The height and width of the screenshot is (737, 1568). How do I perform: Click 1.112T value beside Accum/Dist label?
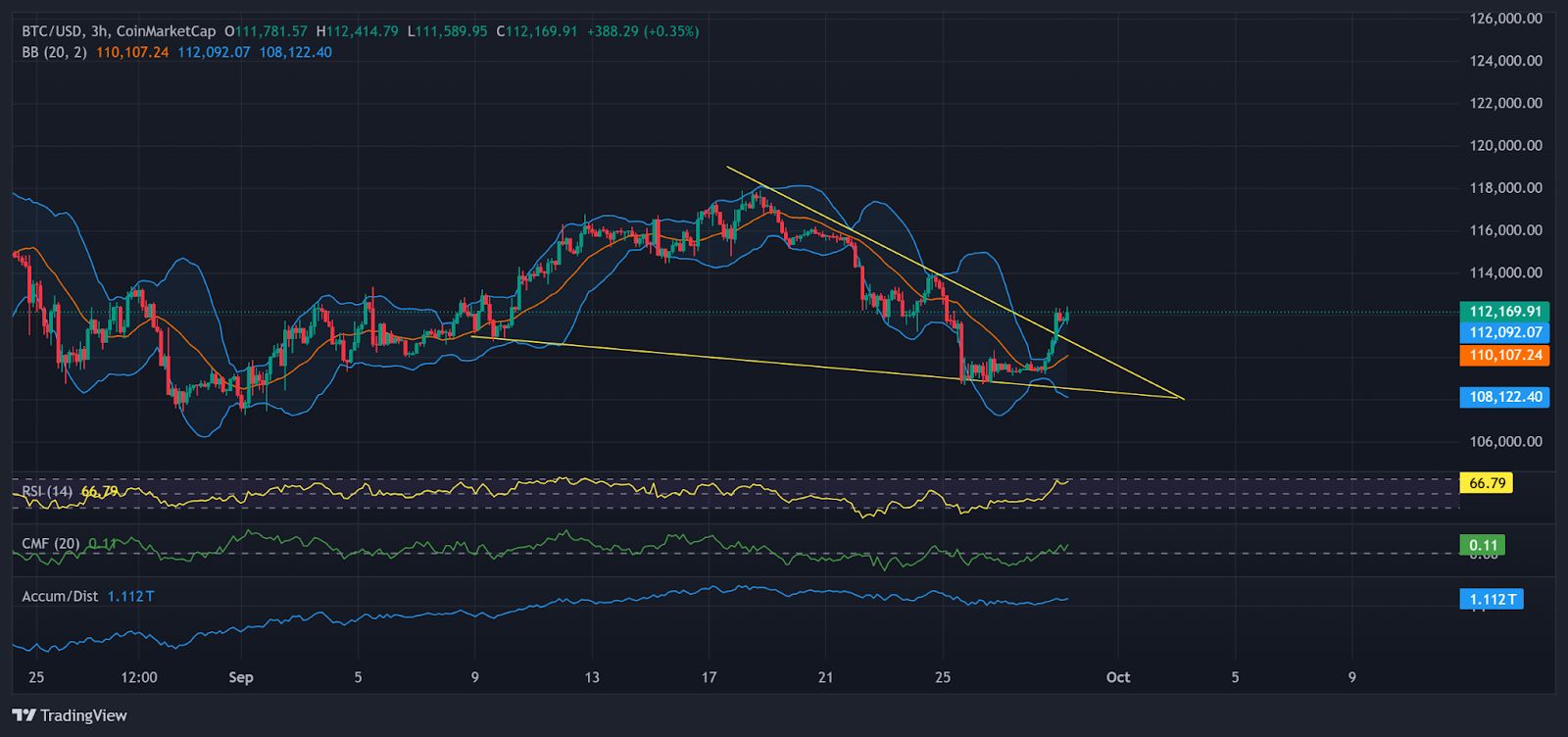pyautogui.click(x=130, y=596)
